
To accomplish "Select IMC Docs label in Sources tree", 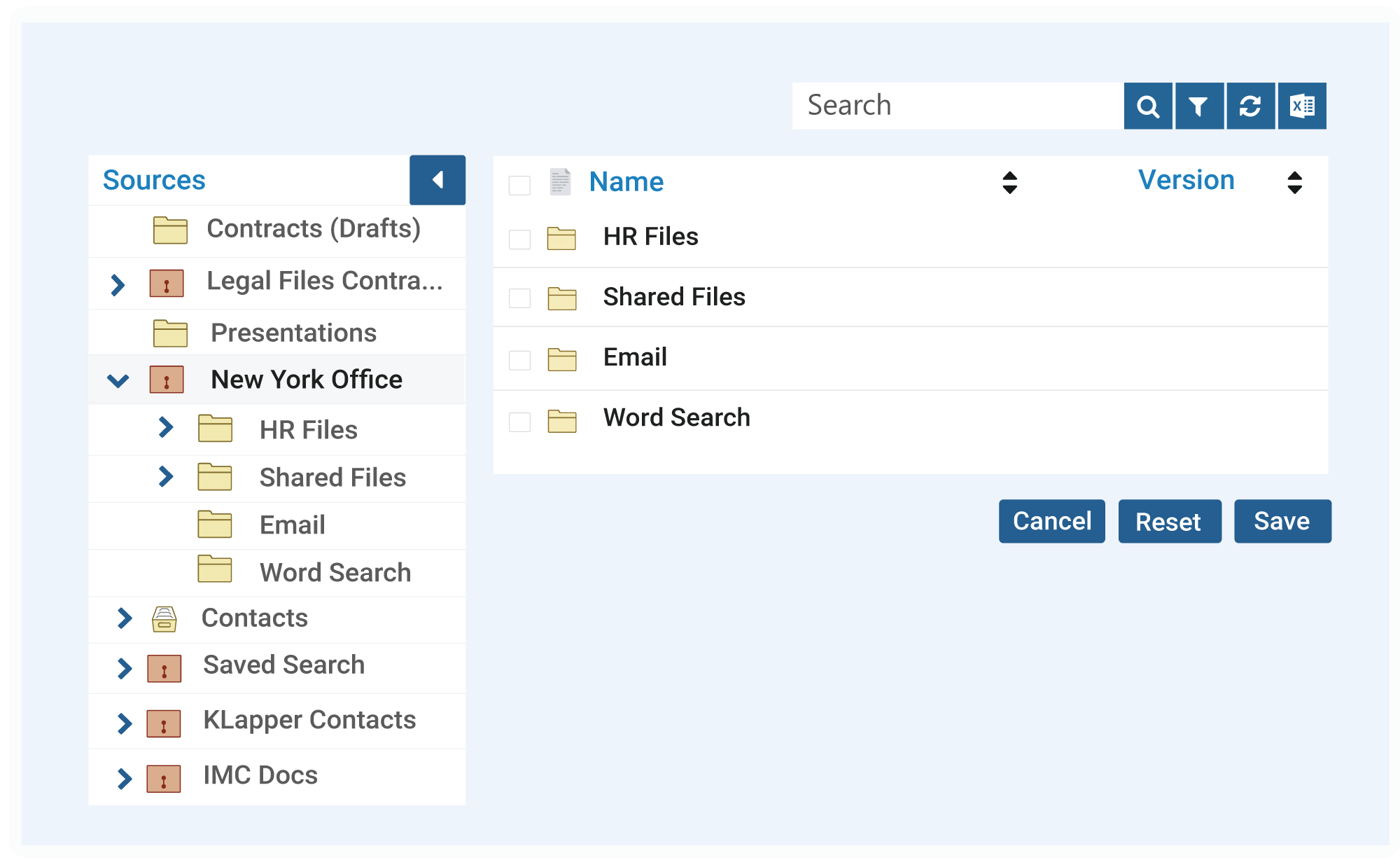I will tap(260, 775).
